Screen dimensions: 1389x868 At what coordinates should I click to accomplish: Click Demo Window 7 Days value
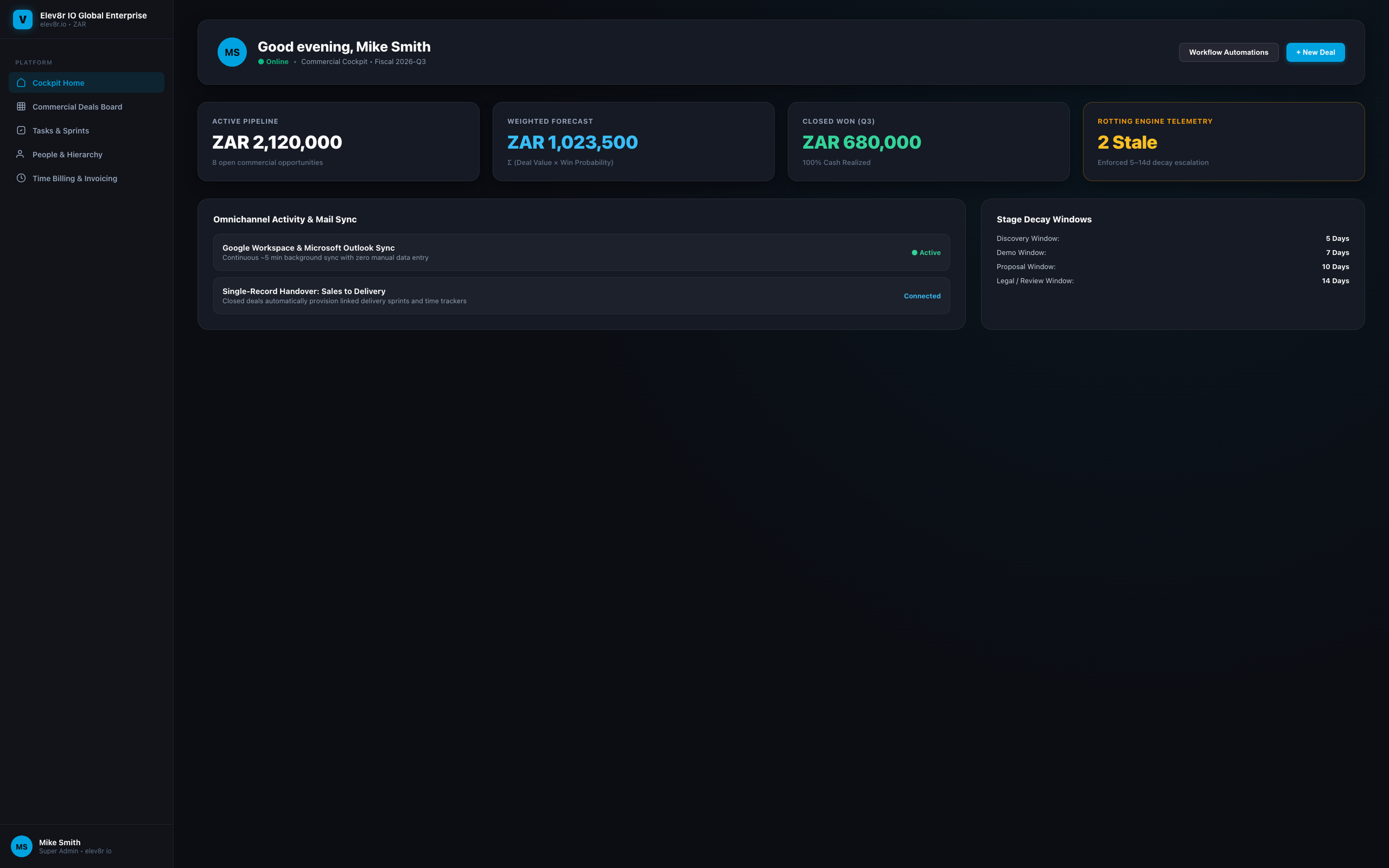1337,253
